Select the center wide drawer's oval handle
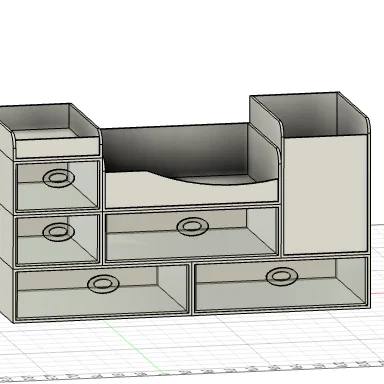 [193, 226]
